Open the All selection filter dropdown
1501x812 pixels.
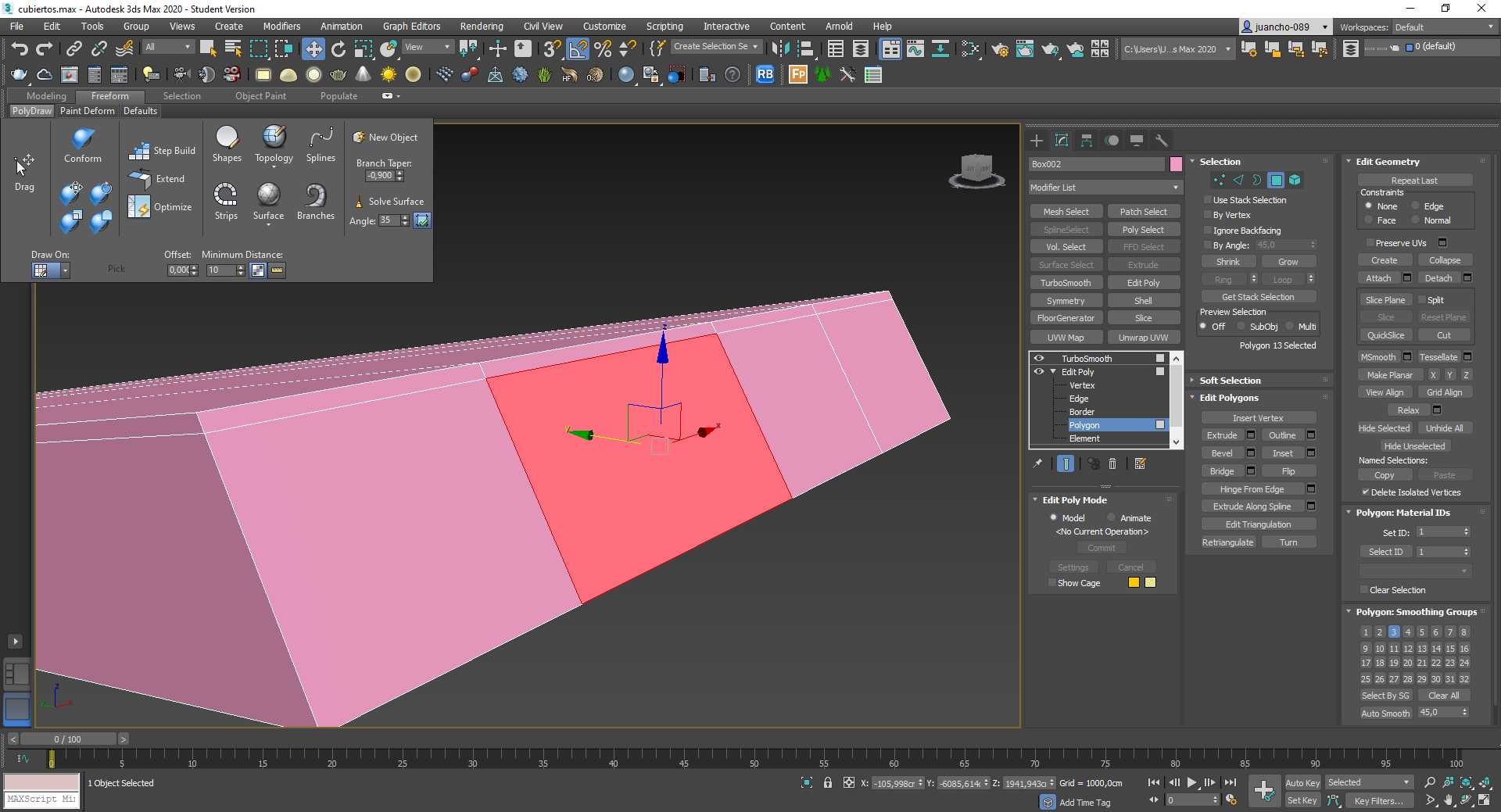[x=167, y=47]
